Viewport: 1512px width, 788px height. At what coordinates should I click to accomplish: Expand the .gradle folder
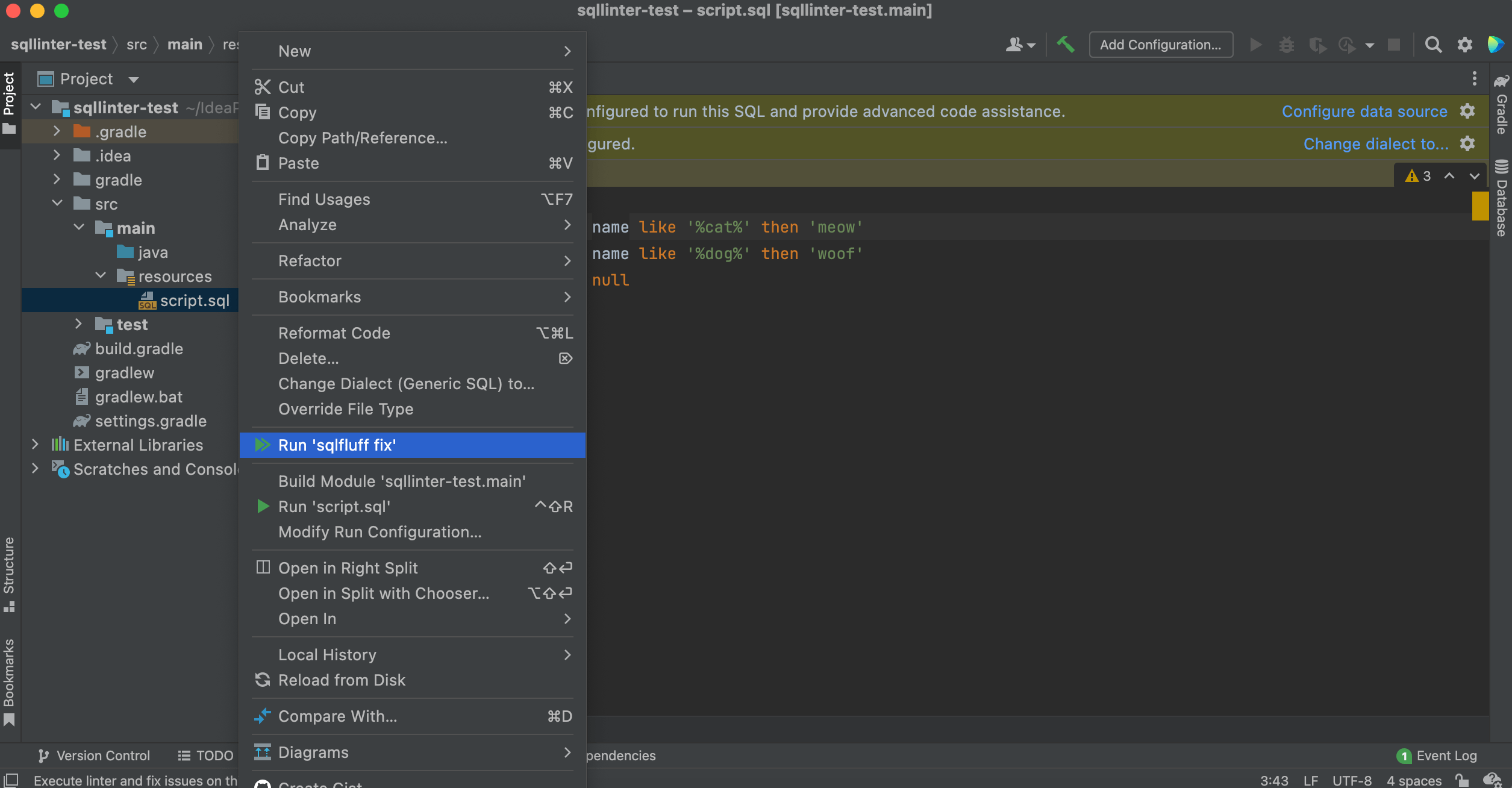57,131
